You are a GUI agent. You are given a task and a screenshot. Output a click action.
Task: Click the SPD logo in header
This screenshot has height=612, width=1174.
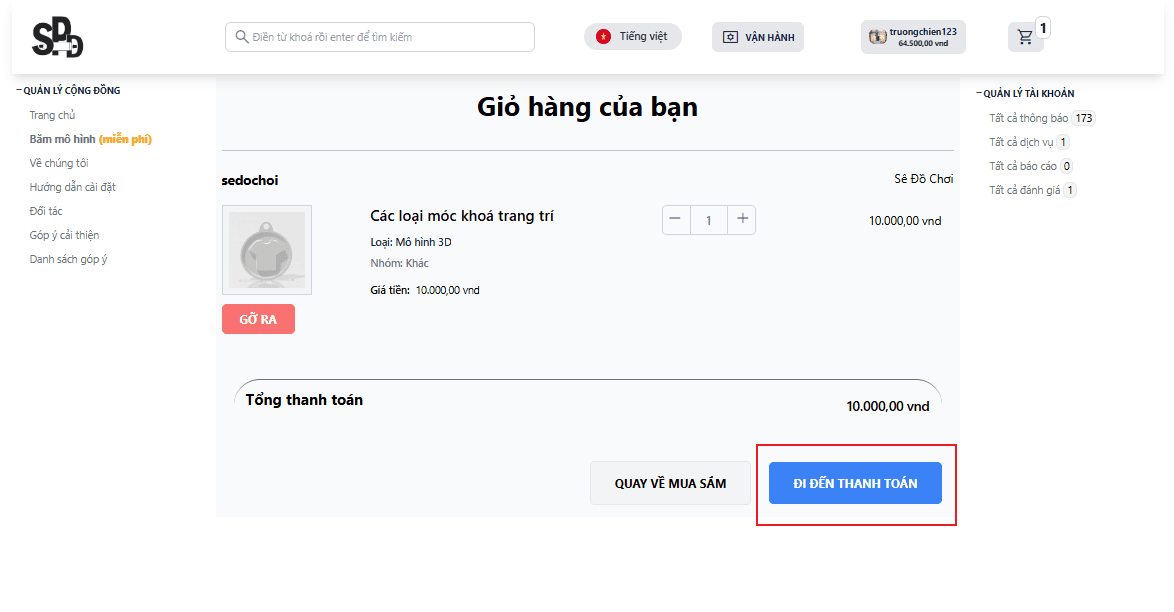(x=57, y=38)
